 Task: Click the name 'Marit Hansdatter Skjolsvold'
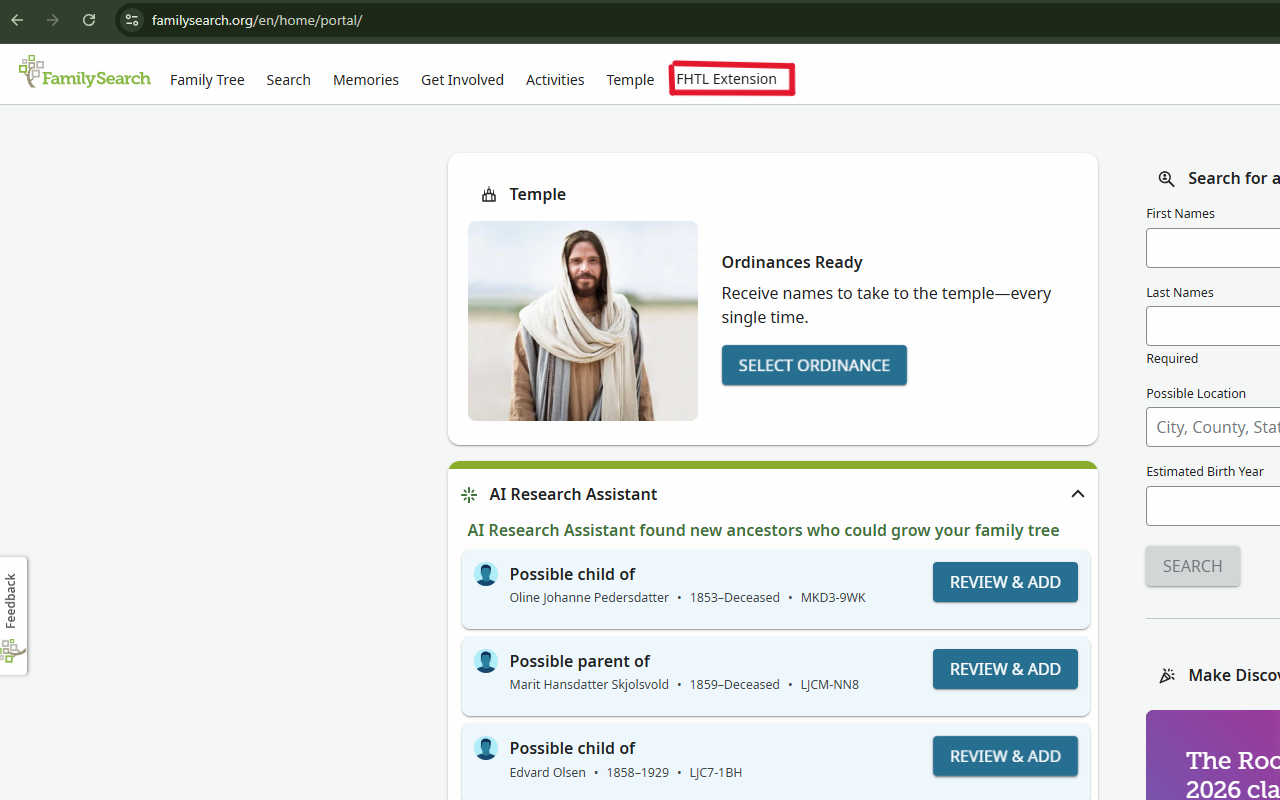(x=589, y=685)
